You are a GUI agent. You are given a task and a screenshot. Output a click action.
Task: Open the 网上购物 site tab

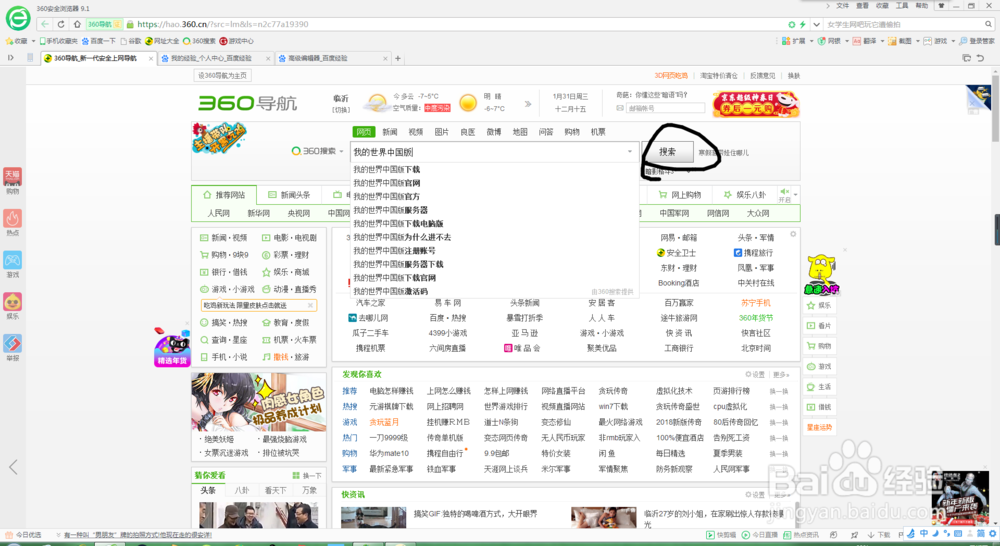(x=680, y=195)
